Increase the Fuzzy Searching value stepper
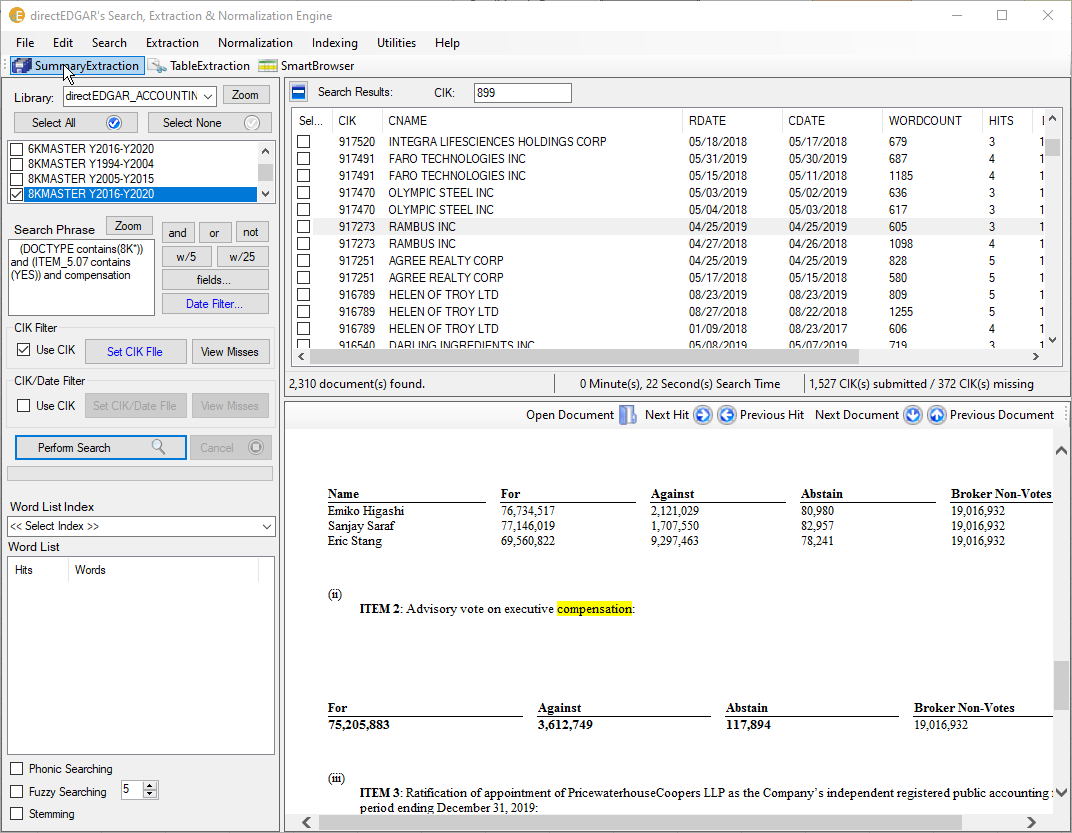 [x=148, y=785]
